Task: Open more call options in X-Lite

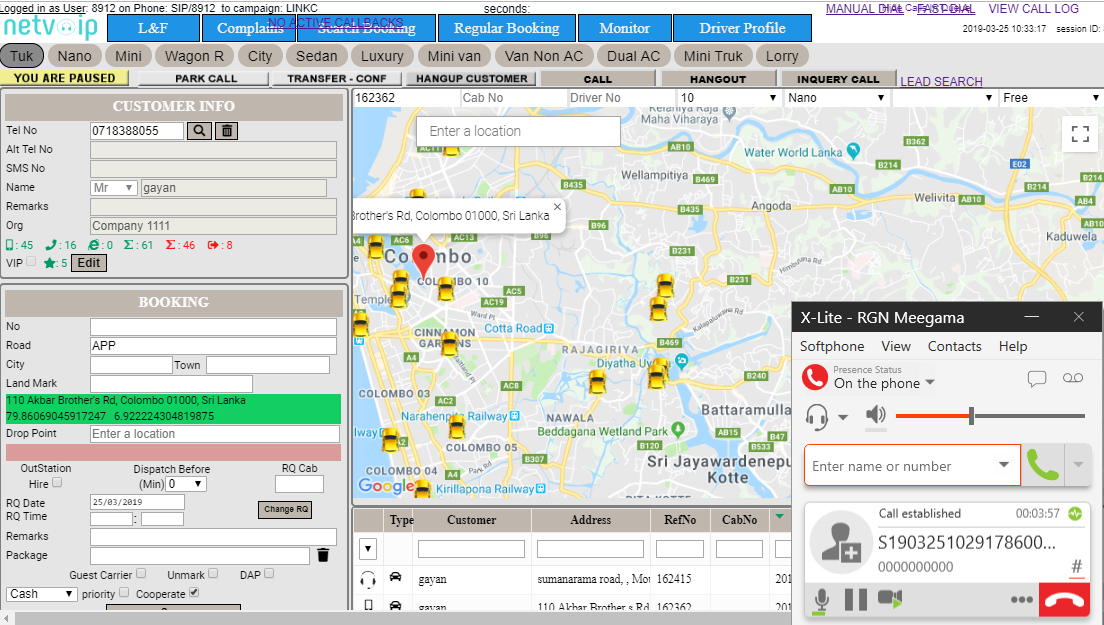Action: click(x=1022, y=600)
